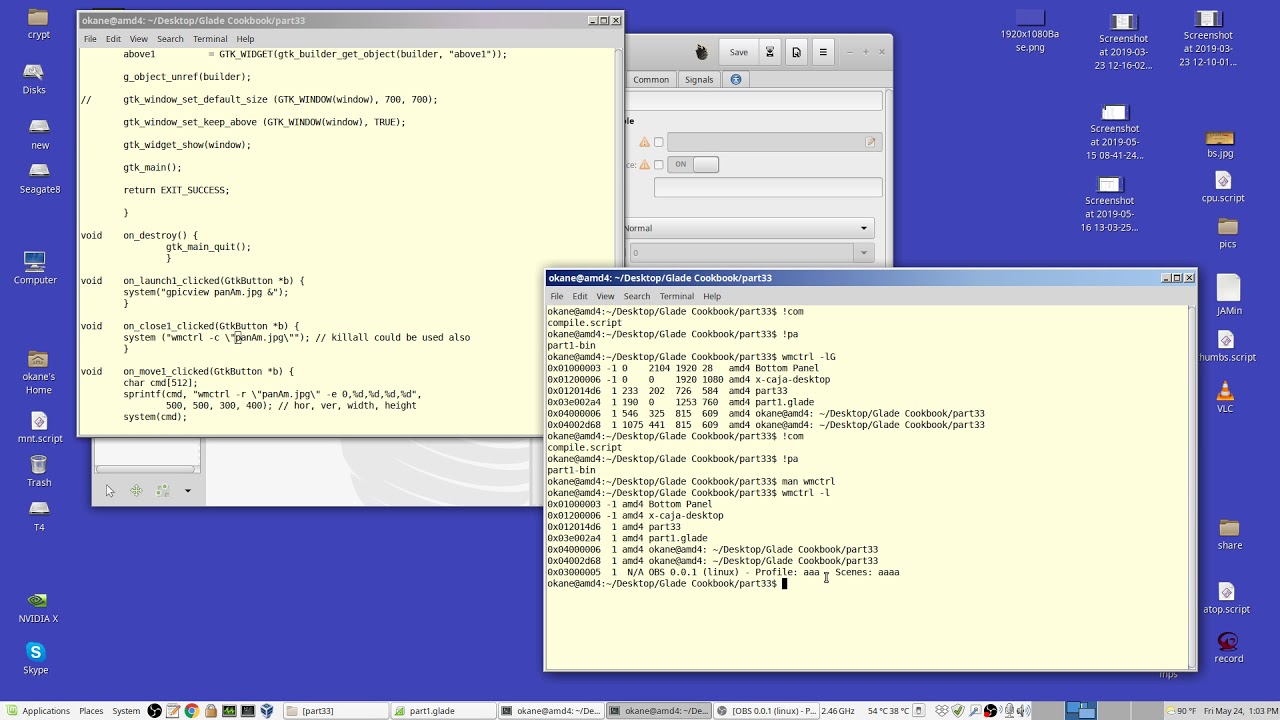The width and height of the screenshot is (1280, 720).
Task: Click the Glade preview snapshot document icon
Action: pyautogui.click(x=796, y=52)
